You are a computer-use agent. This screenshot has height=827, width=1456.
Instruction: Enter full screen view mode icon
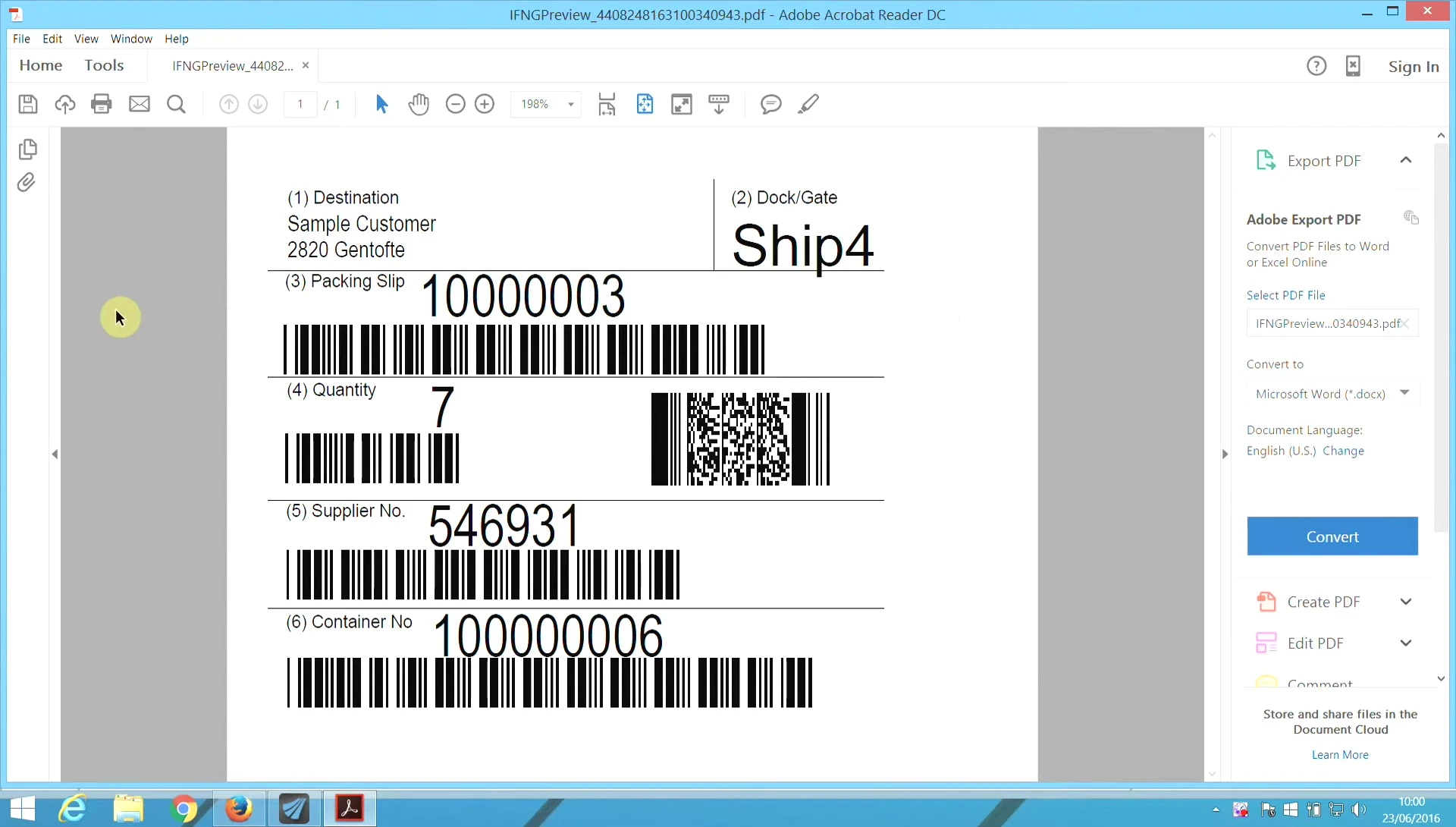coord(682,104)
